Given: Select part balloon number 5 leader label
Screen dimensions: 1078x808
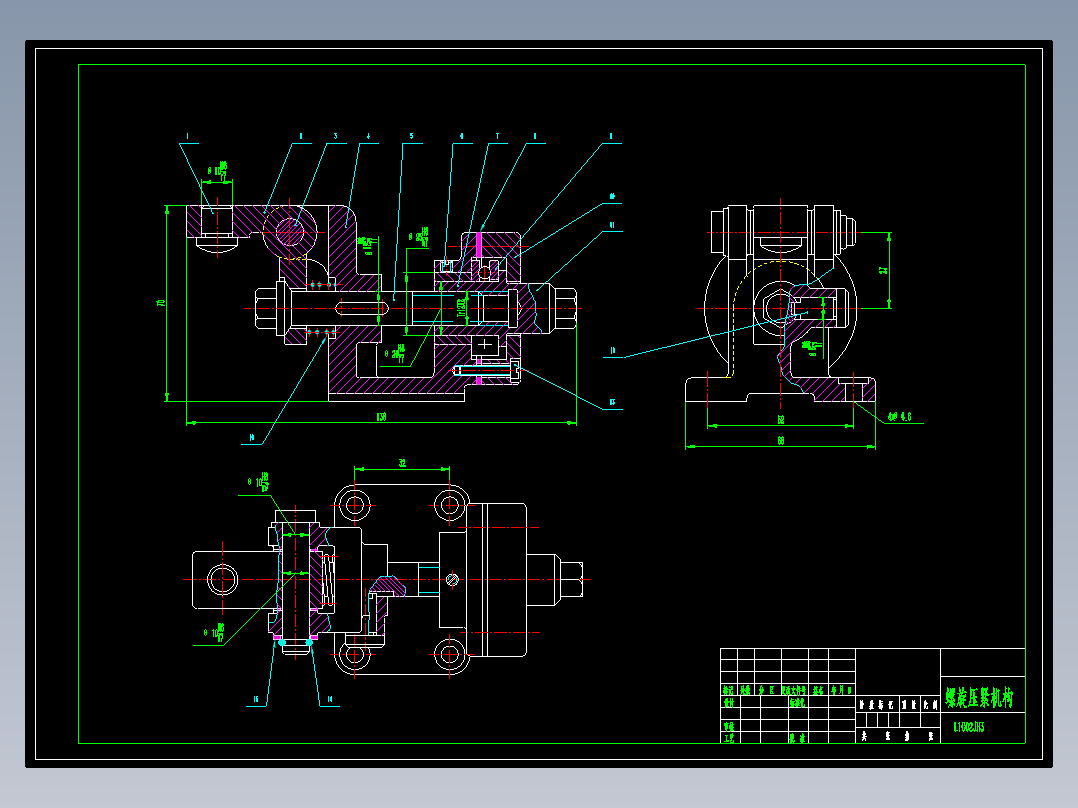Looking at the screenshot, I should tap(411, 137).
